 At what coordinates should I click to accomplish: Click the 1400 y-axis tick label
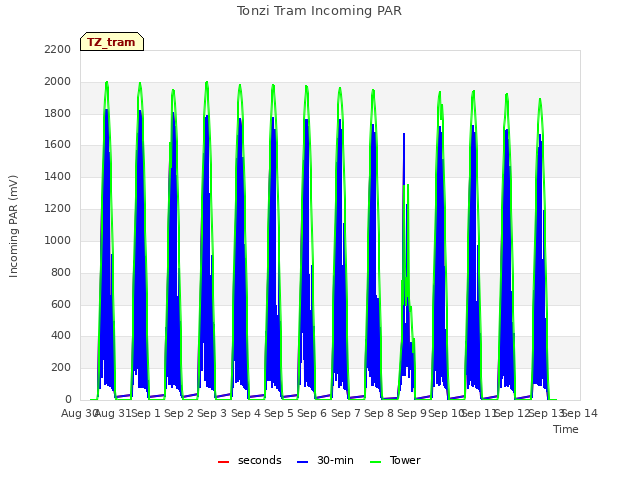click(58, 176)
